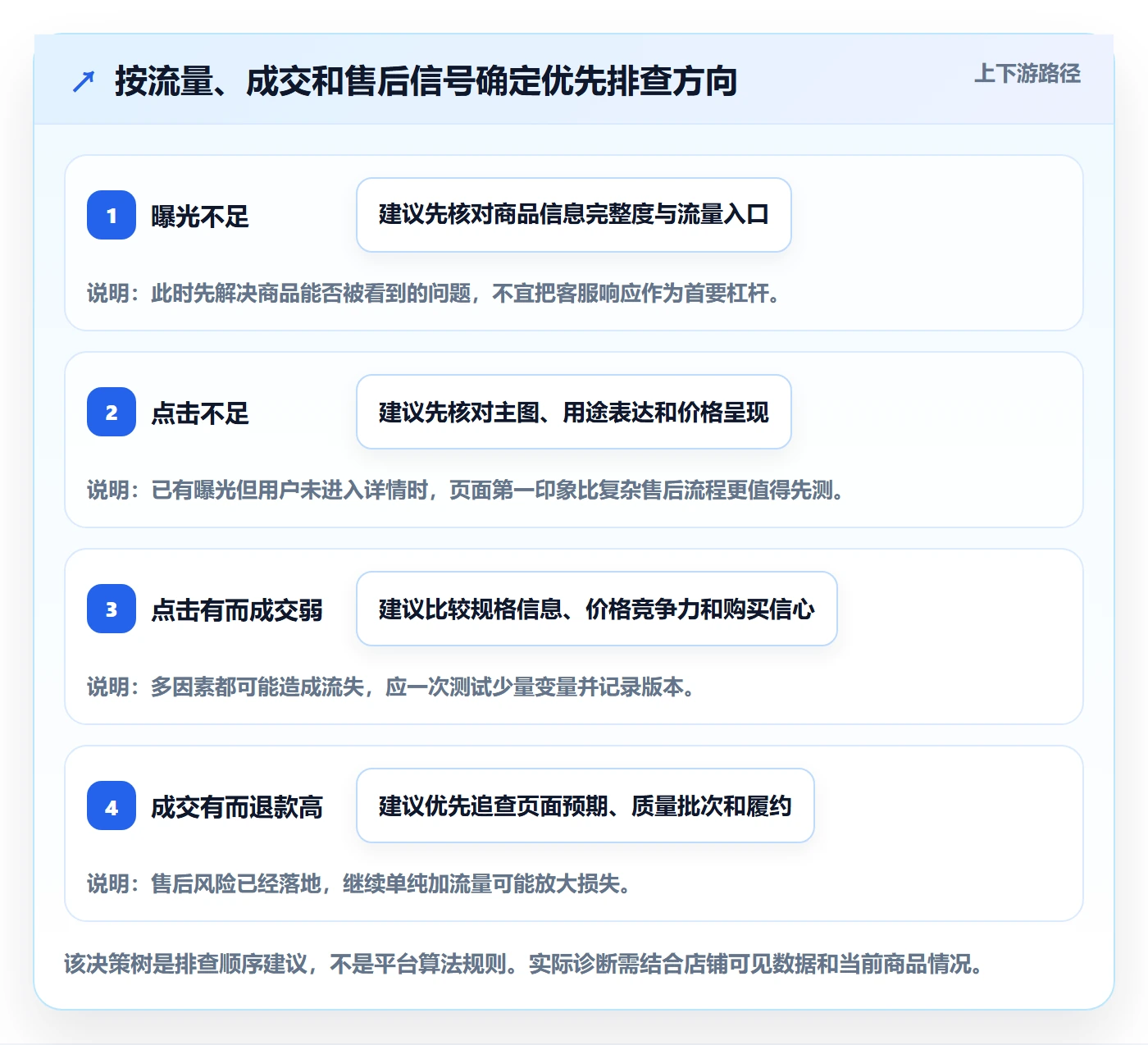Click the 点击有而成交弱 condition label
The height and width of the screenshot is (1045, 1148).
coord(237,609)
